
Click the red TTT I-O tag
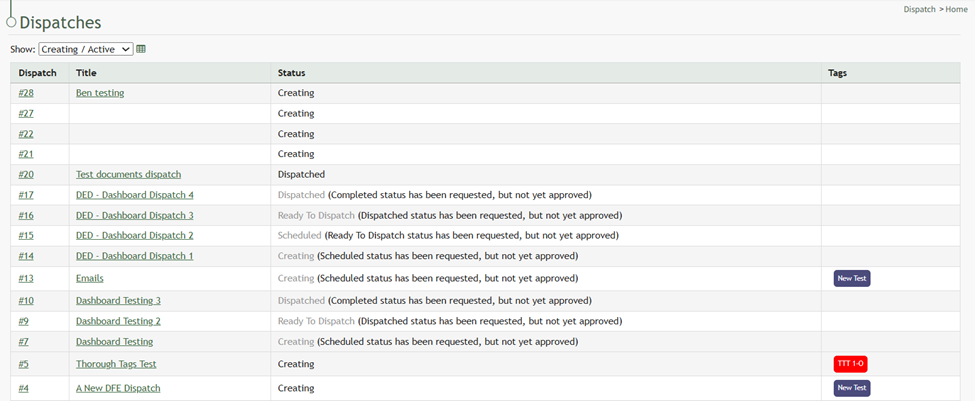click(x=850, y=364)
